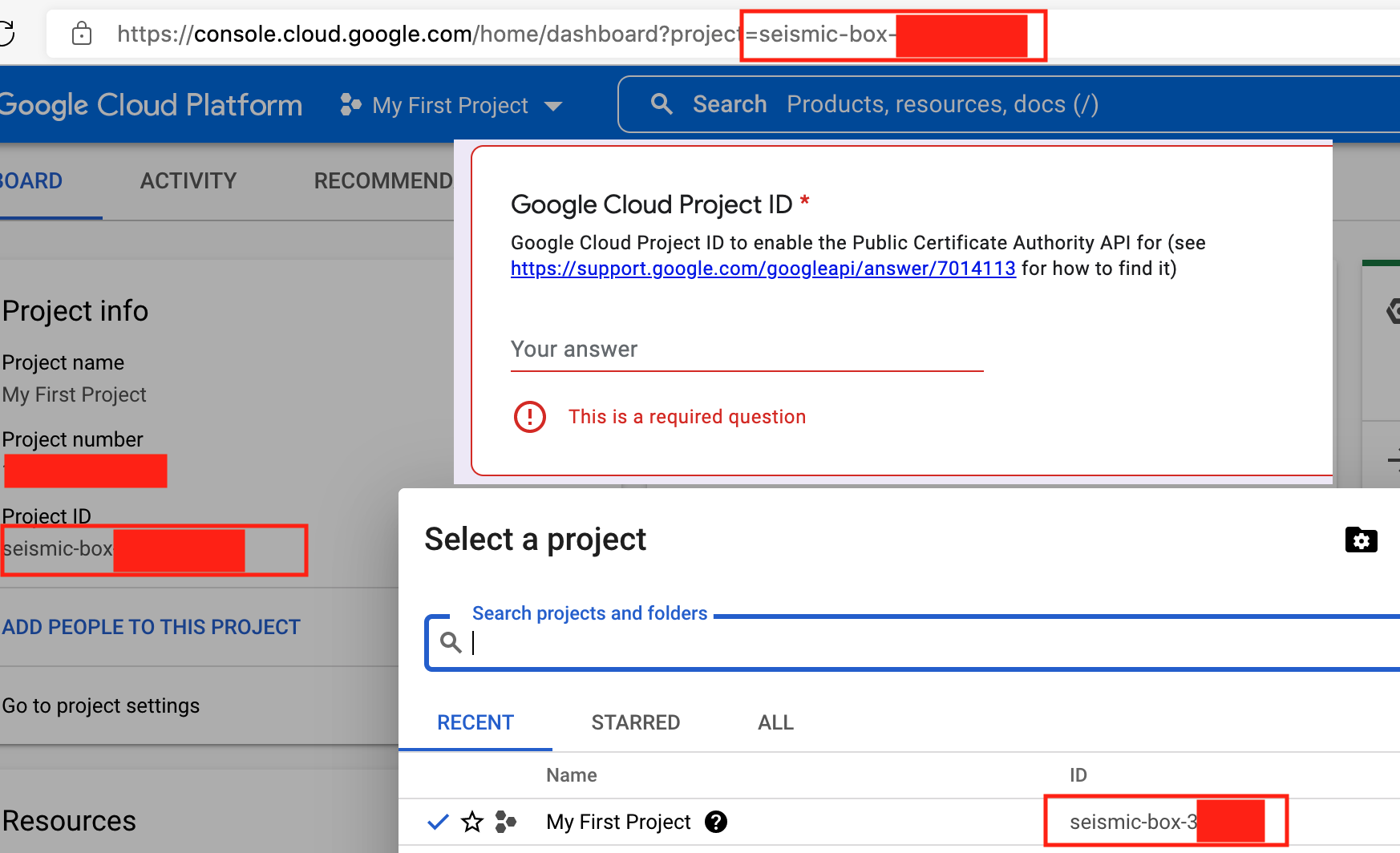Star the My First Project row
Image resolution: width=1400 pixels, height=853 pixels.
[472, 822]
